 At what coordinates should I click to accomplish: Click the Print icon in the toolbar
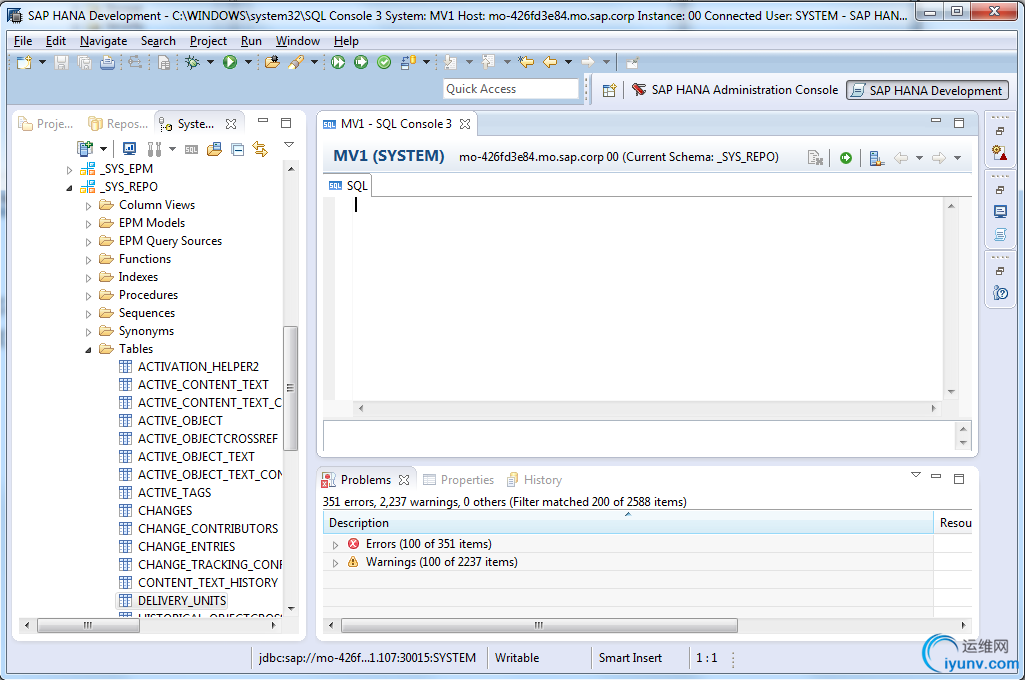point(107,62)
